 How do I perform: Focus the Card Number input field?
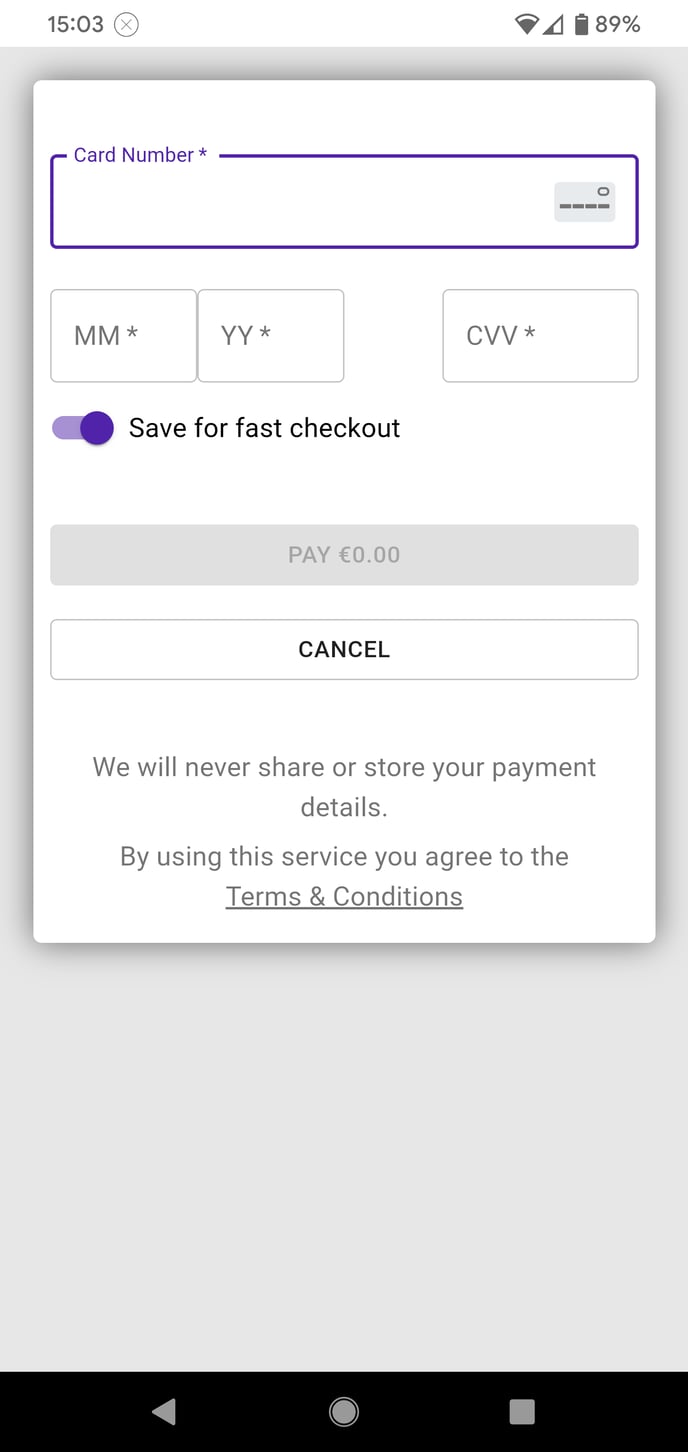pos(300,203)
